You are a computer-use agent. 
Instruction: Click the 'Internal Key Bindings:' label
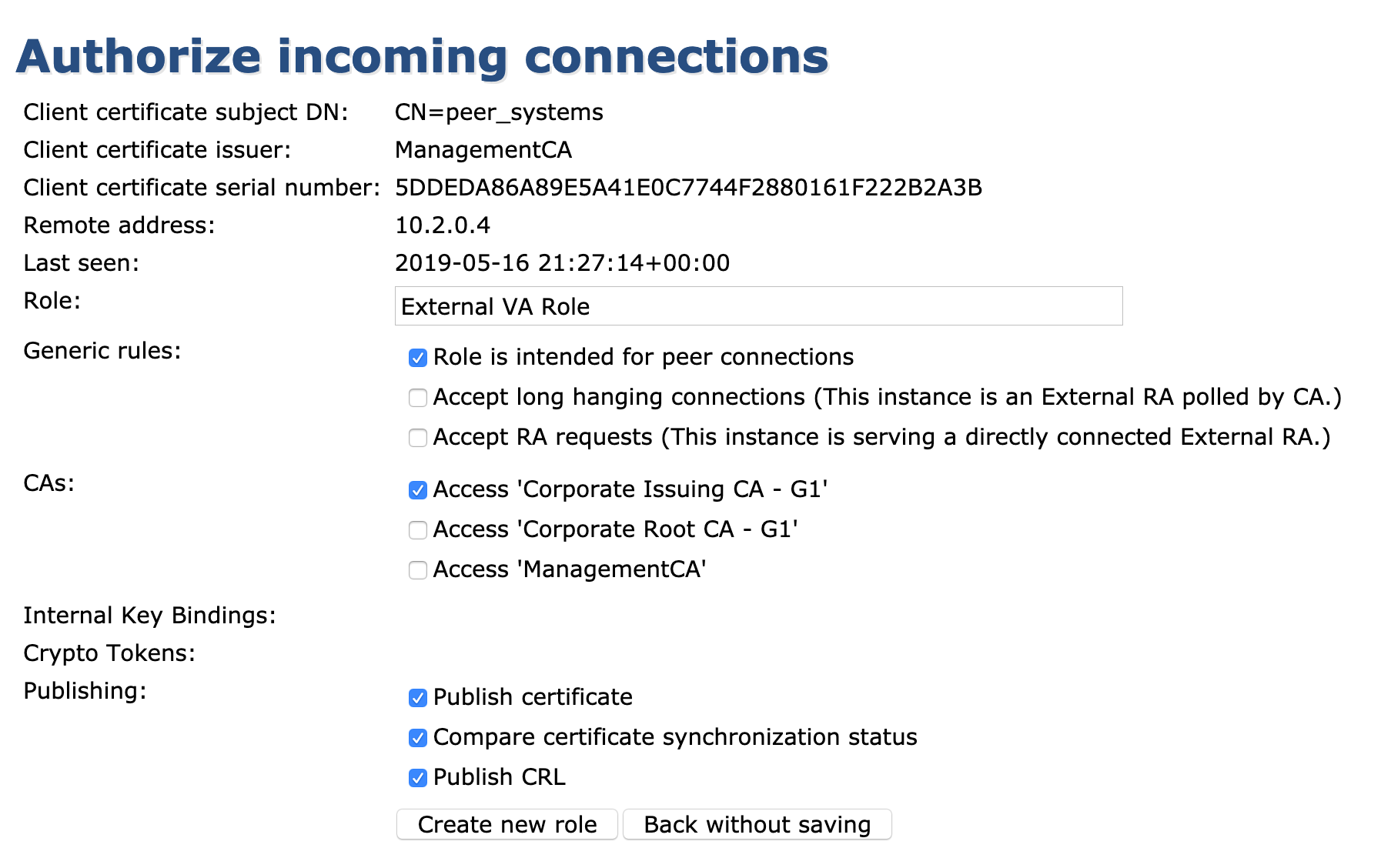149,616
